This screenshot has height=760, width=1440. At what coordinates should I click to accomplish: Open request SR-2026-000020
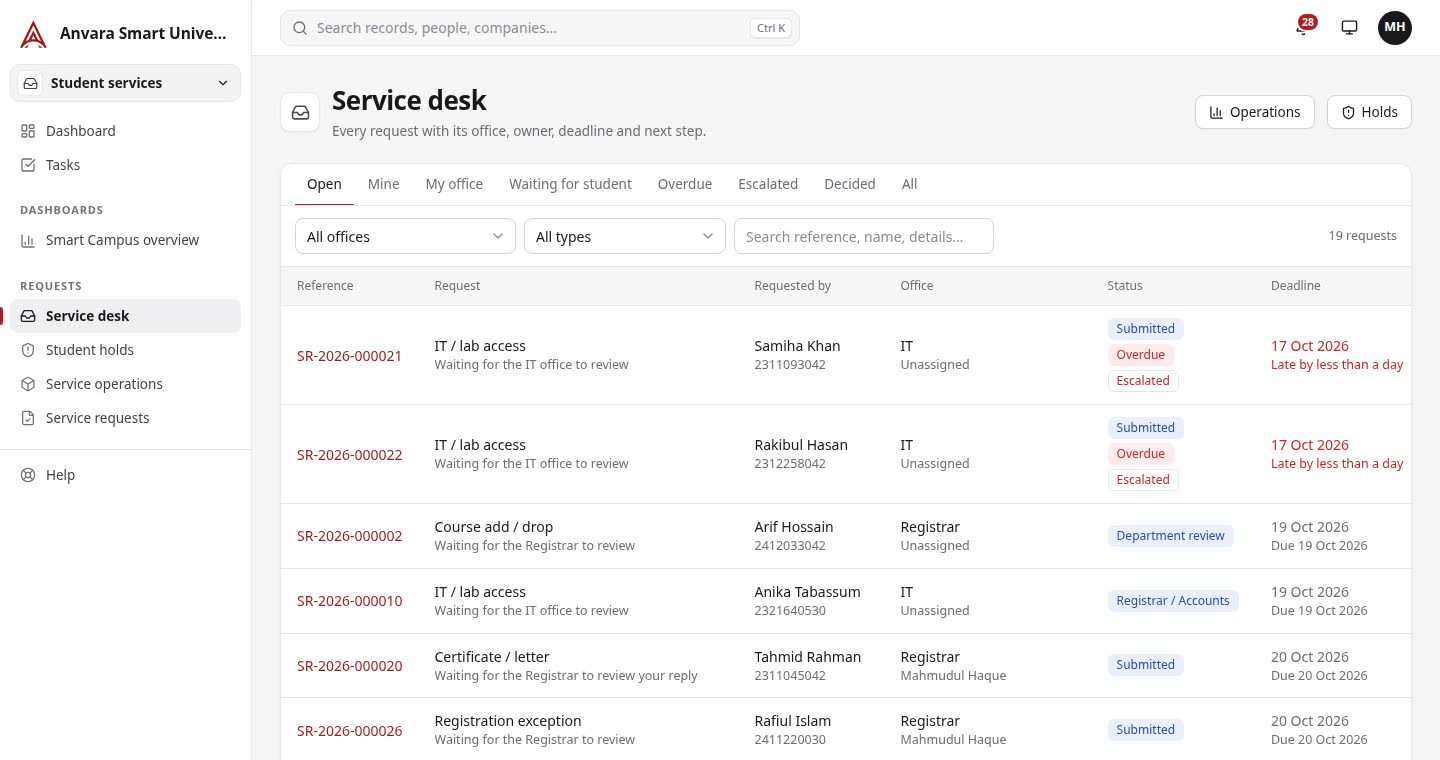(349, 666)
